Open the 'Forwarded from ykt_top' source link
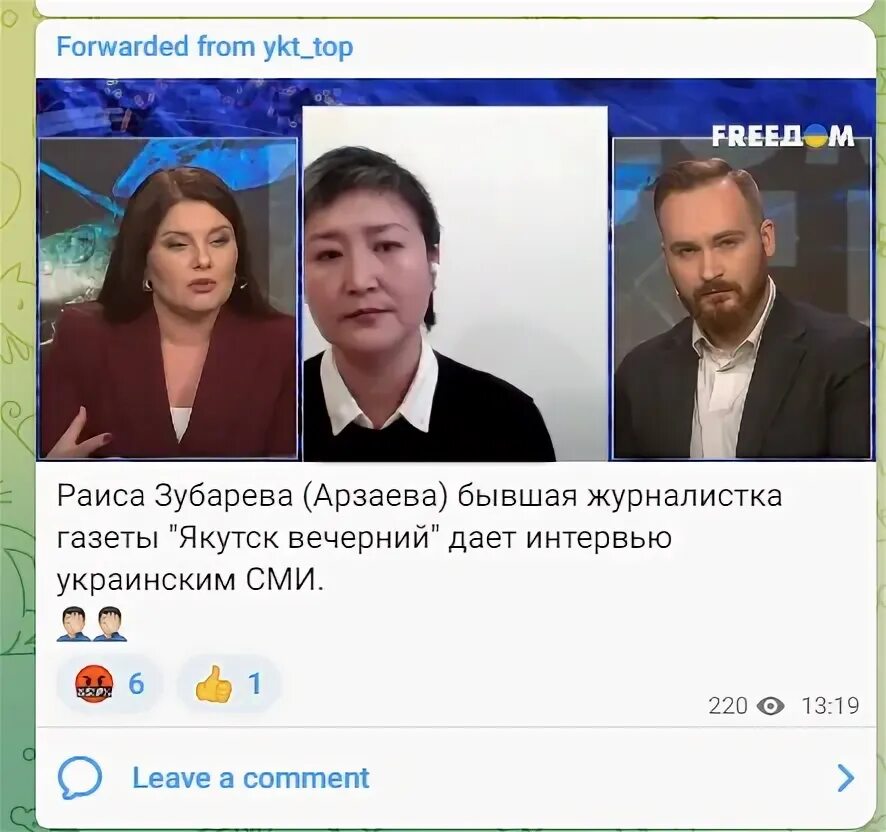This screenshot has height=832, width=886. pyautogui.click(x=205, y=46)
